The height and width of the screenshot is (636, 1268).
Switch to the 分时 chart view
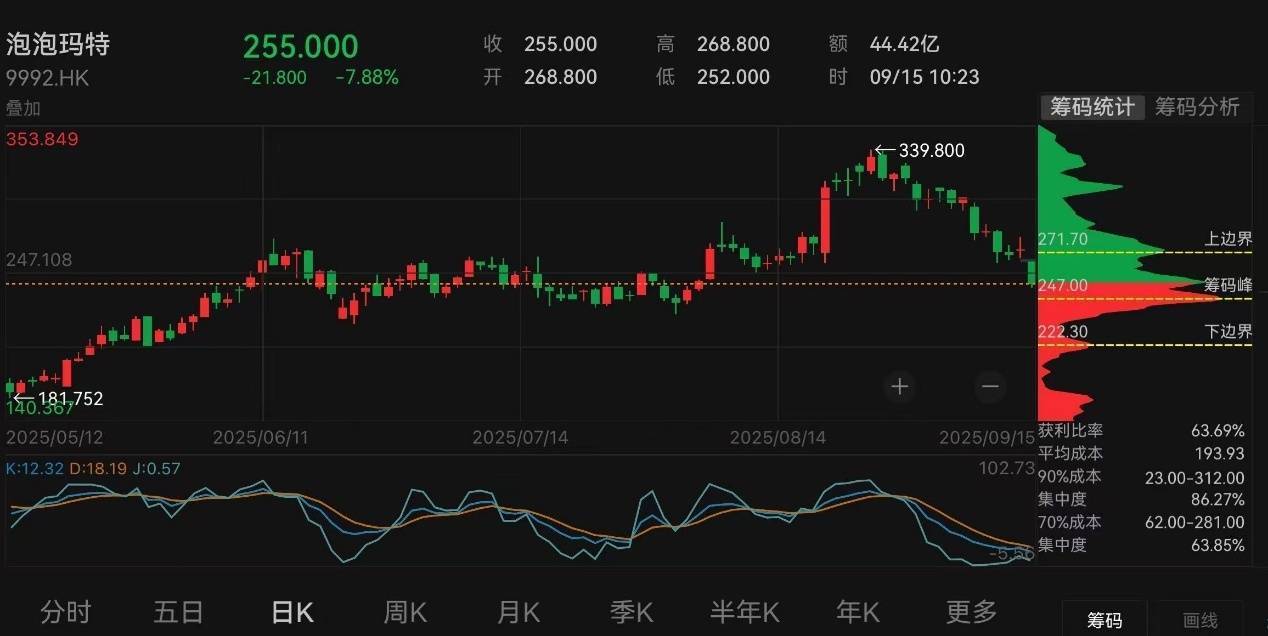(x=65, y=611)
